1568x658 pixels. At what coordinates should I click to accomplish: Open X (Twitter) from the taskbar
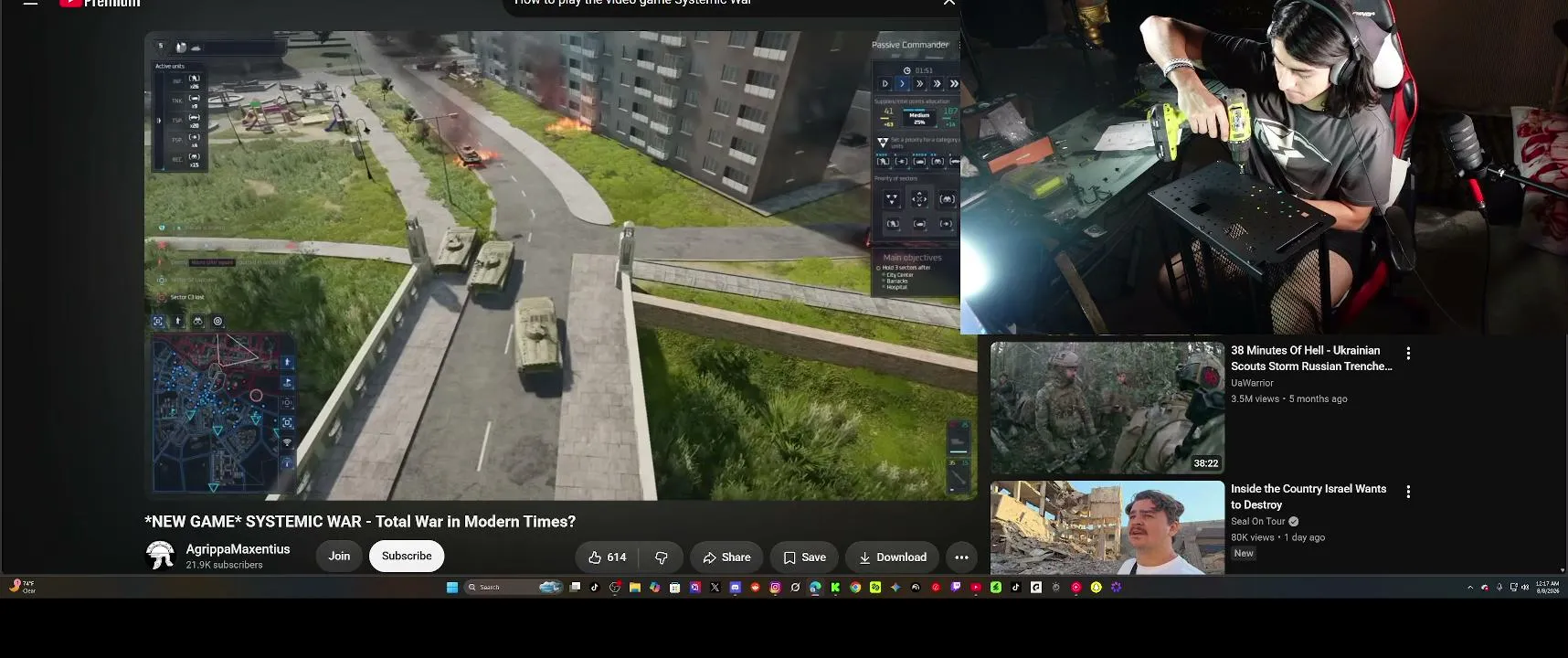tap(715, 588)
